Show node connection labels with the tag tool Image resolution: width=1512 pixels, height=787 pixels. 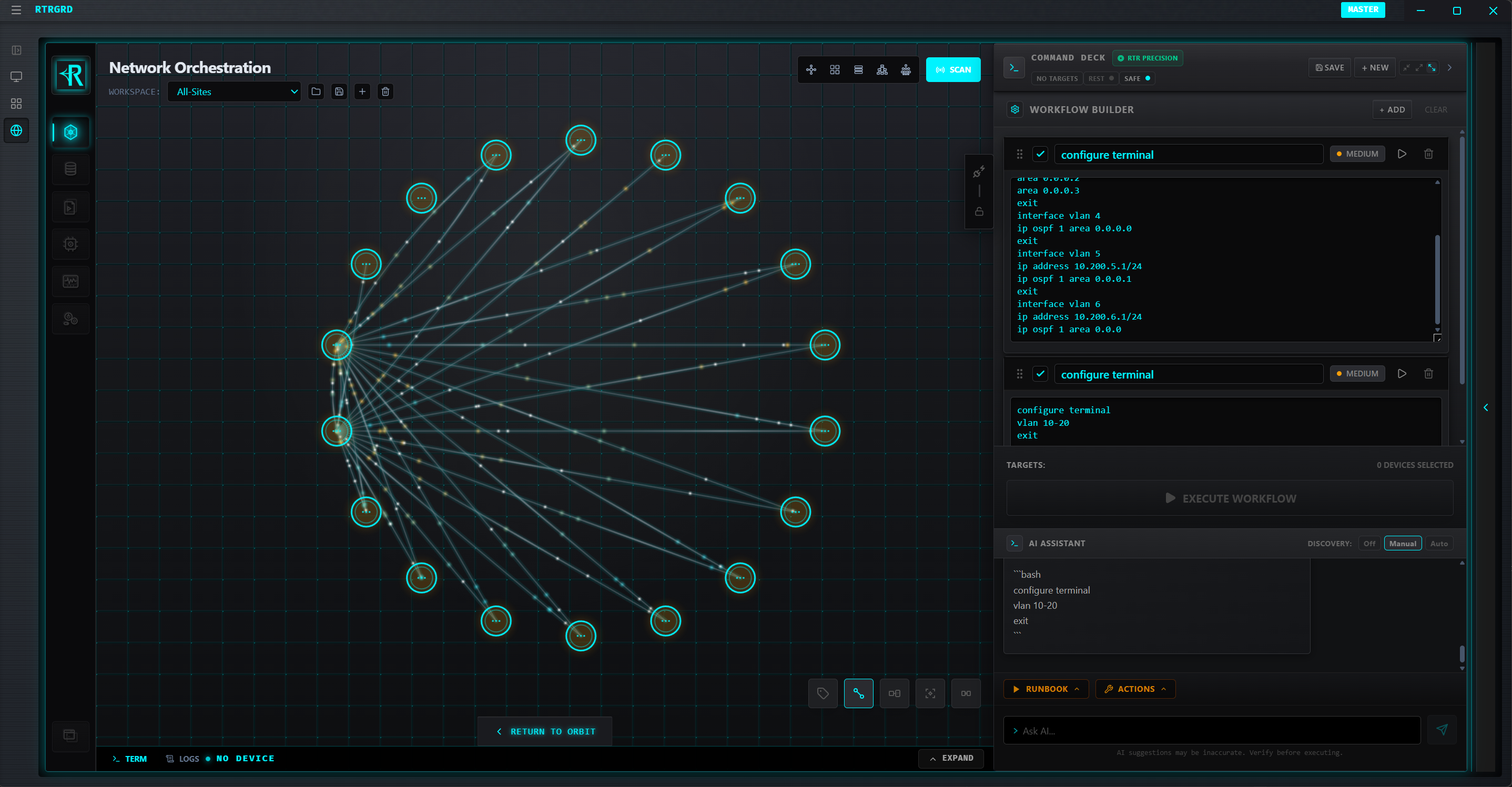click(x=823, y=693)
